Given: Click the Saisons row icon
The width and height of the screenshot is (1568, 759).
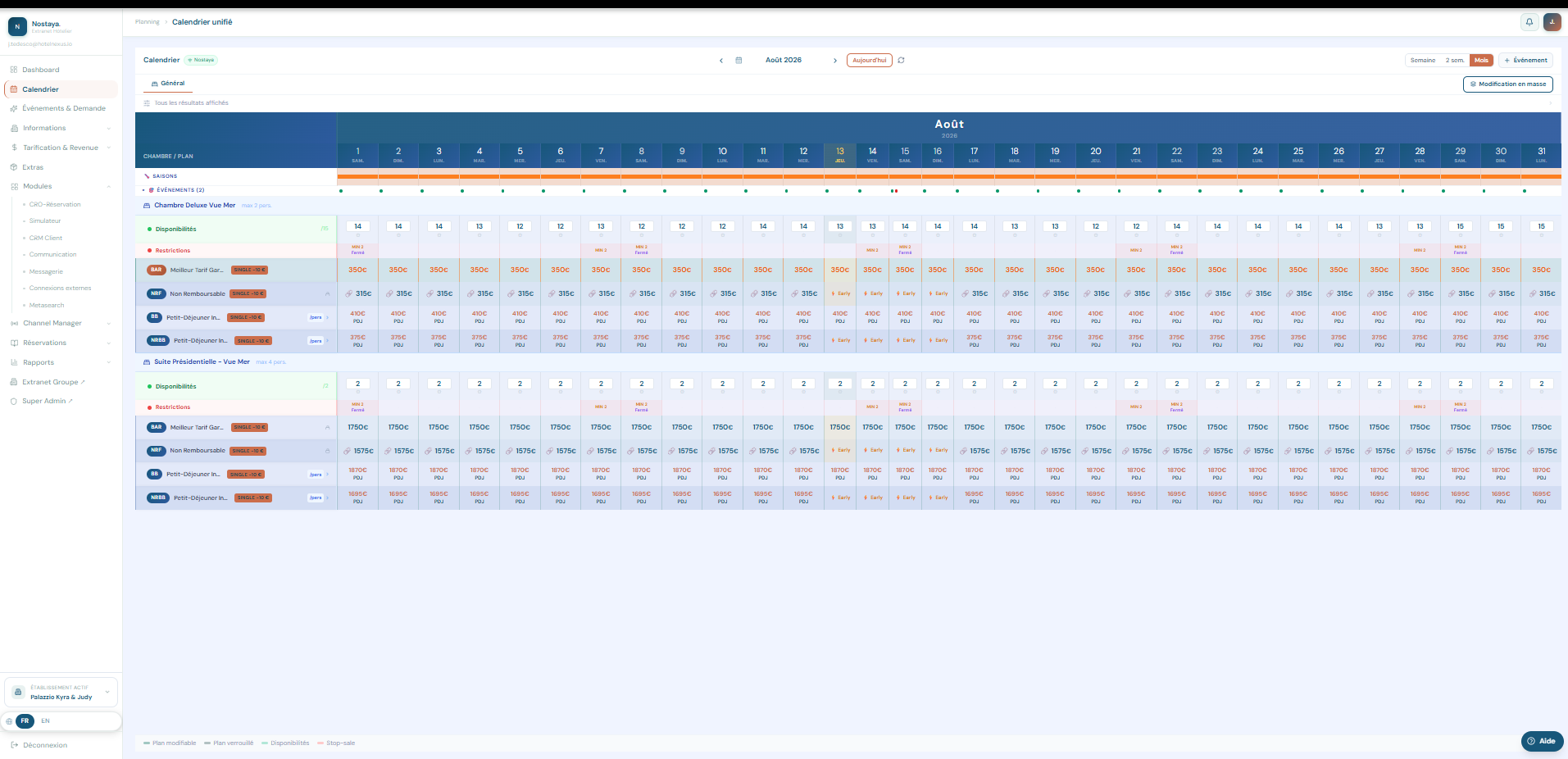Looking at the screenshot, I should (x=147, y=176).
